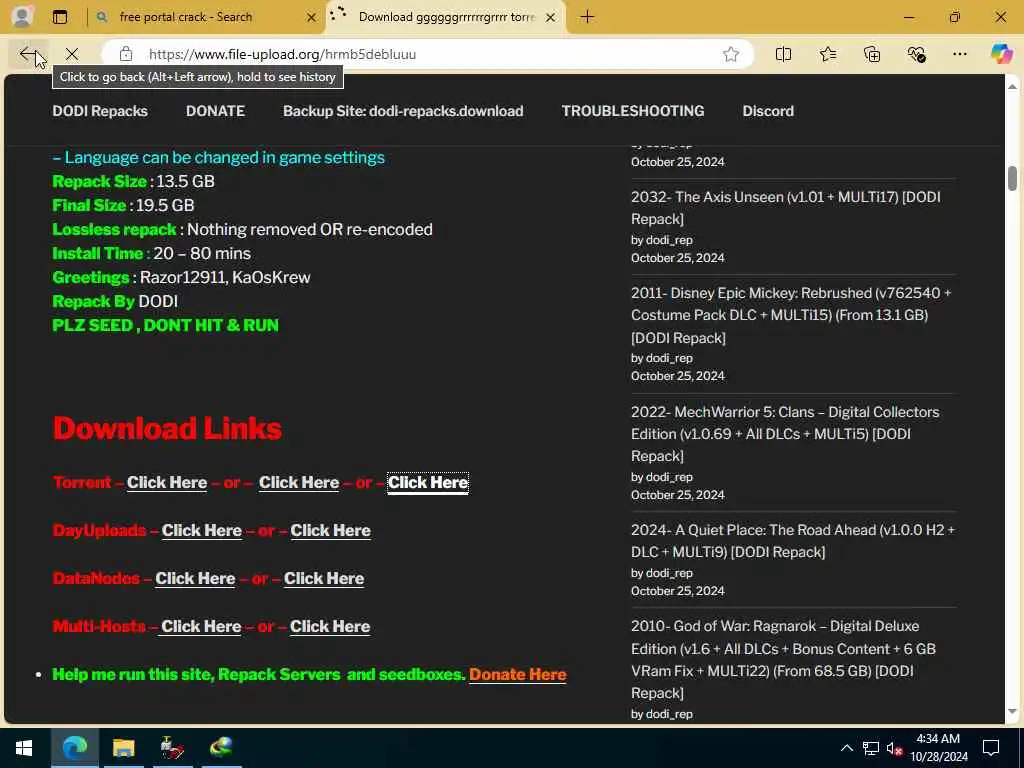1024x768 pixels.
Task: Open Disney Epic Mickey Rebrushed repack post
Action: click(x=791, y=315)
